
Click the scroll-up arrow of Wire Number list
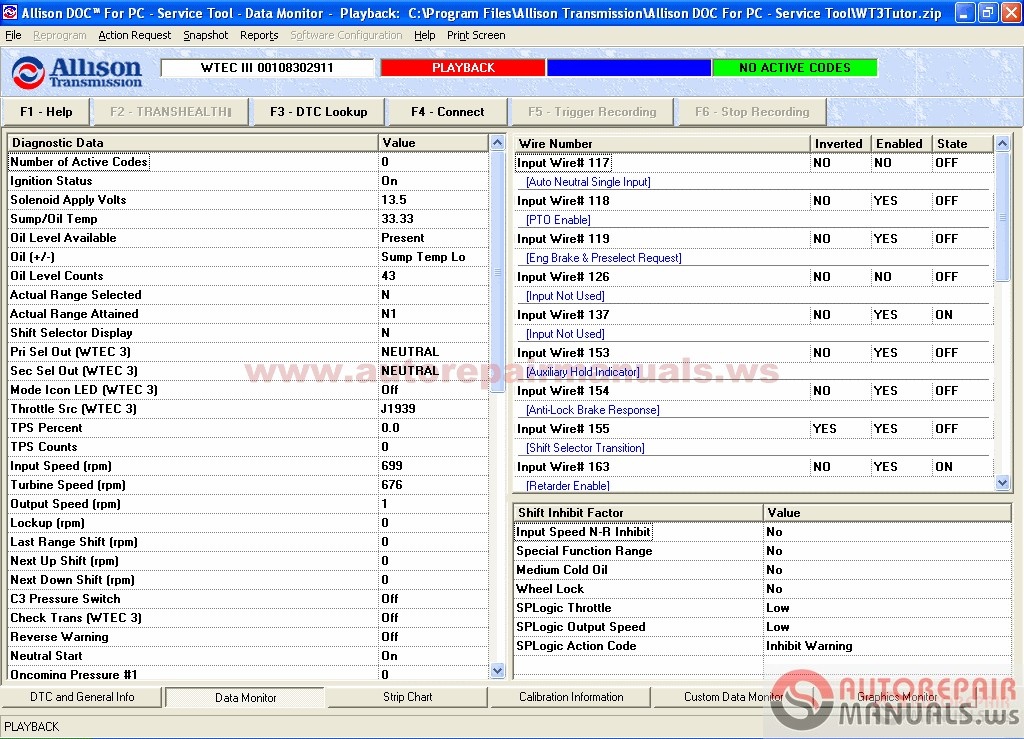pyautogui.click(x=1002, y=144)
